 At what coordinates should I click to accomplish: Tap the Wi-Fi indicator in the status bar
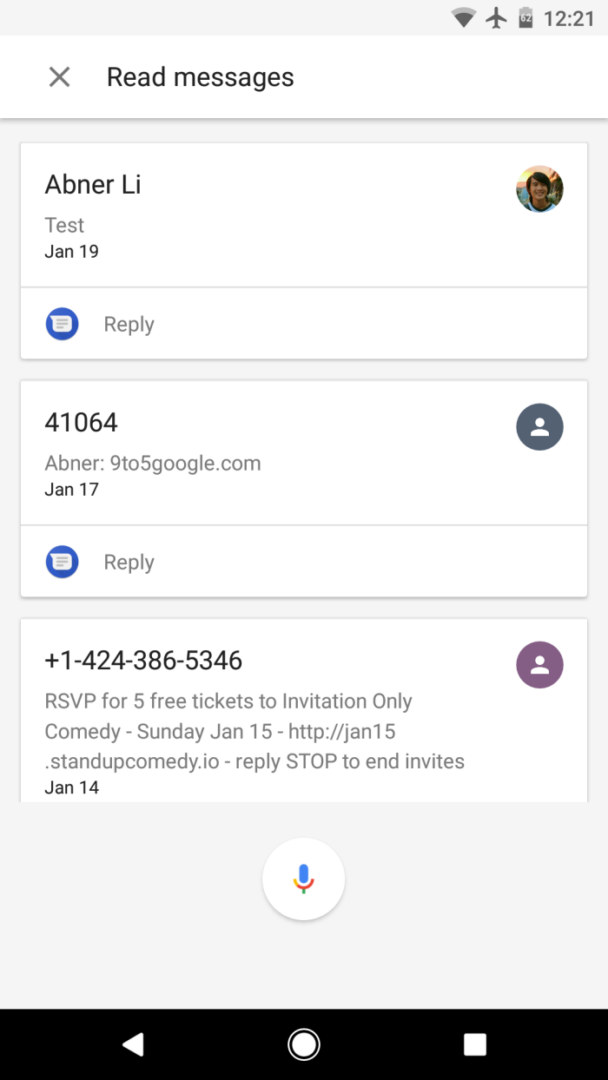pyautogui.click(x=463, y=17)
